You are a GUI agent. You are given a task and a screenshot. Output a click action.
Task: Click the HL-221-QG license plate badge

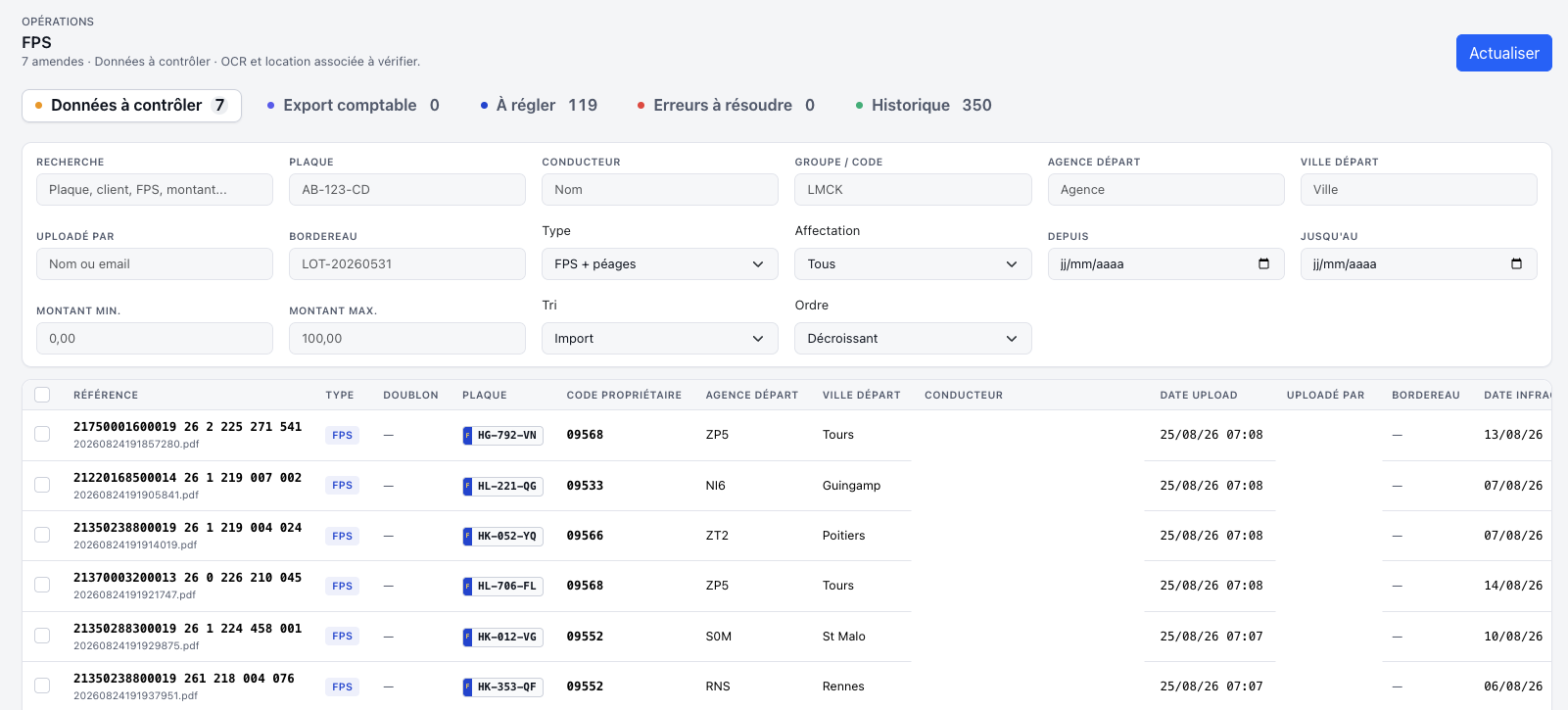click(502, 486)
